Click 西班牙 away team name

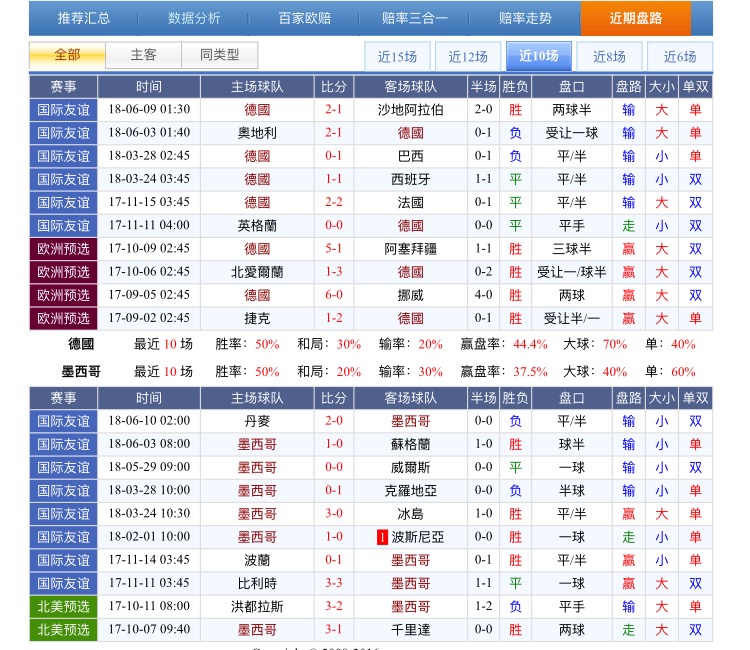pos(410,179)
